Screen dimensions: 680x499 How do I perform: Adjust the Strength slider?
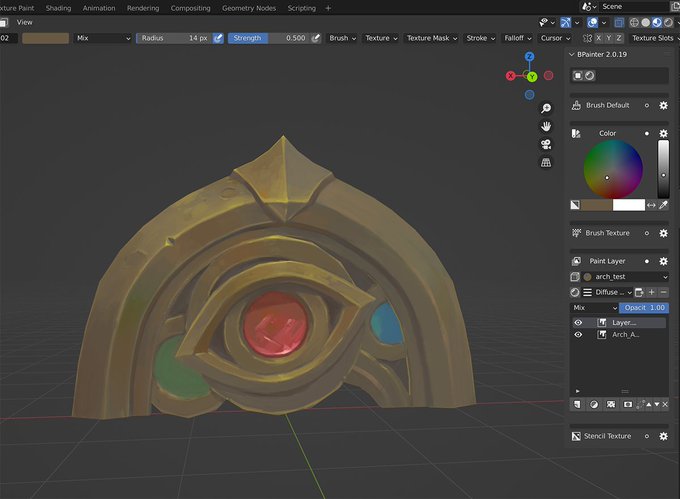[269, 38]
